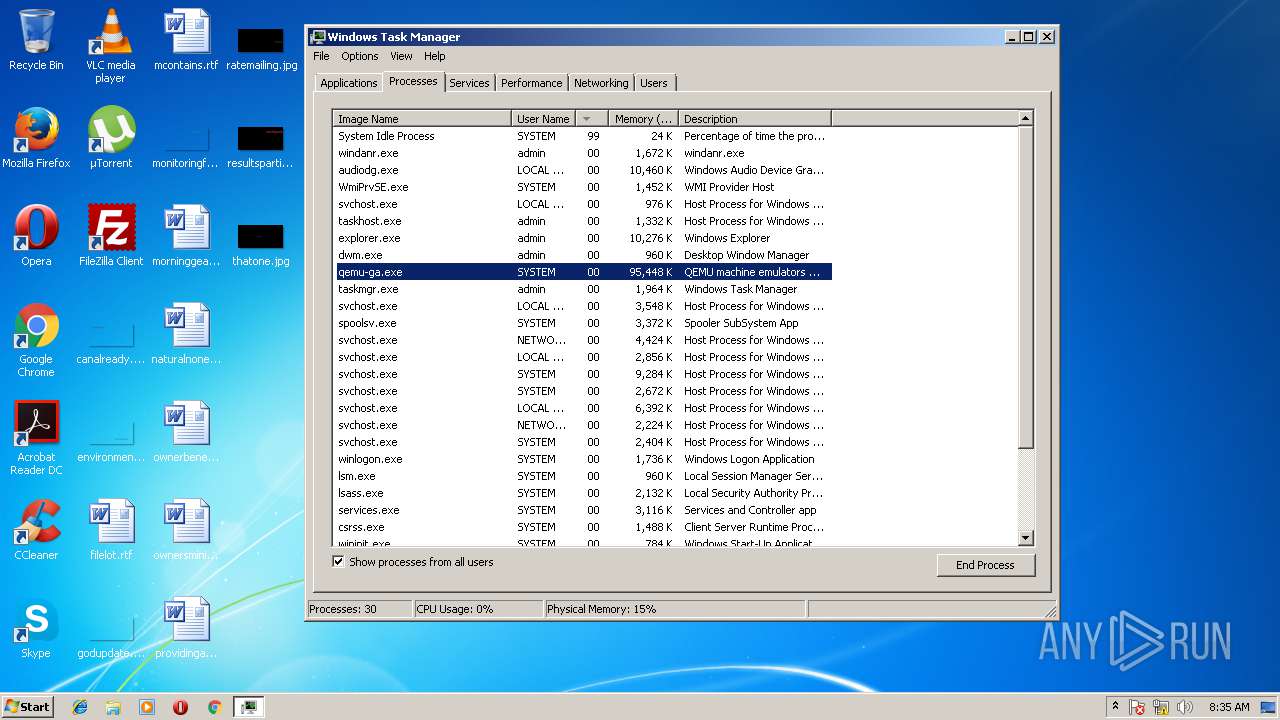Select the ownerbene... Word document
This screenshot has width=1280, height=720.
[186, 432]
